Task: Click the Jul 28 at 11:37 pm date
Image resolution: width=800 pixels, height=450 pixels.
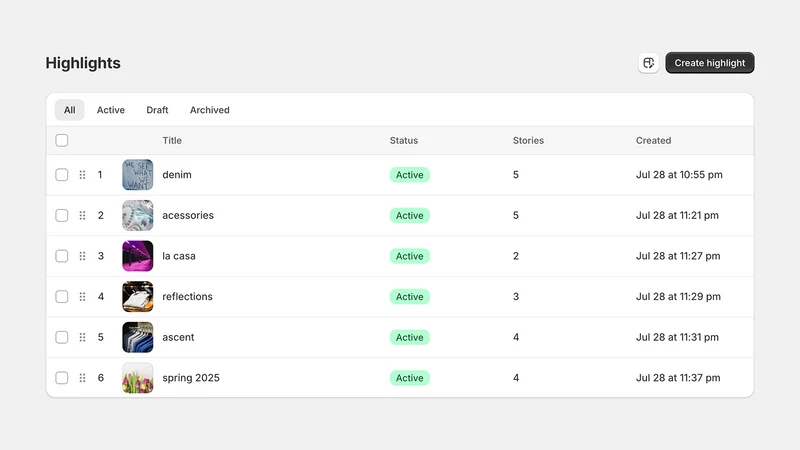Action: tap(678, 378)
